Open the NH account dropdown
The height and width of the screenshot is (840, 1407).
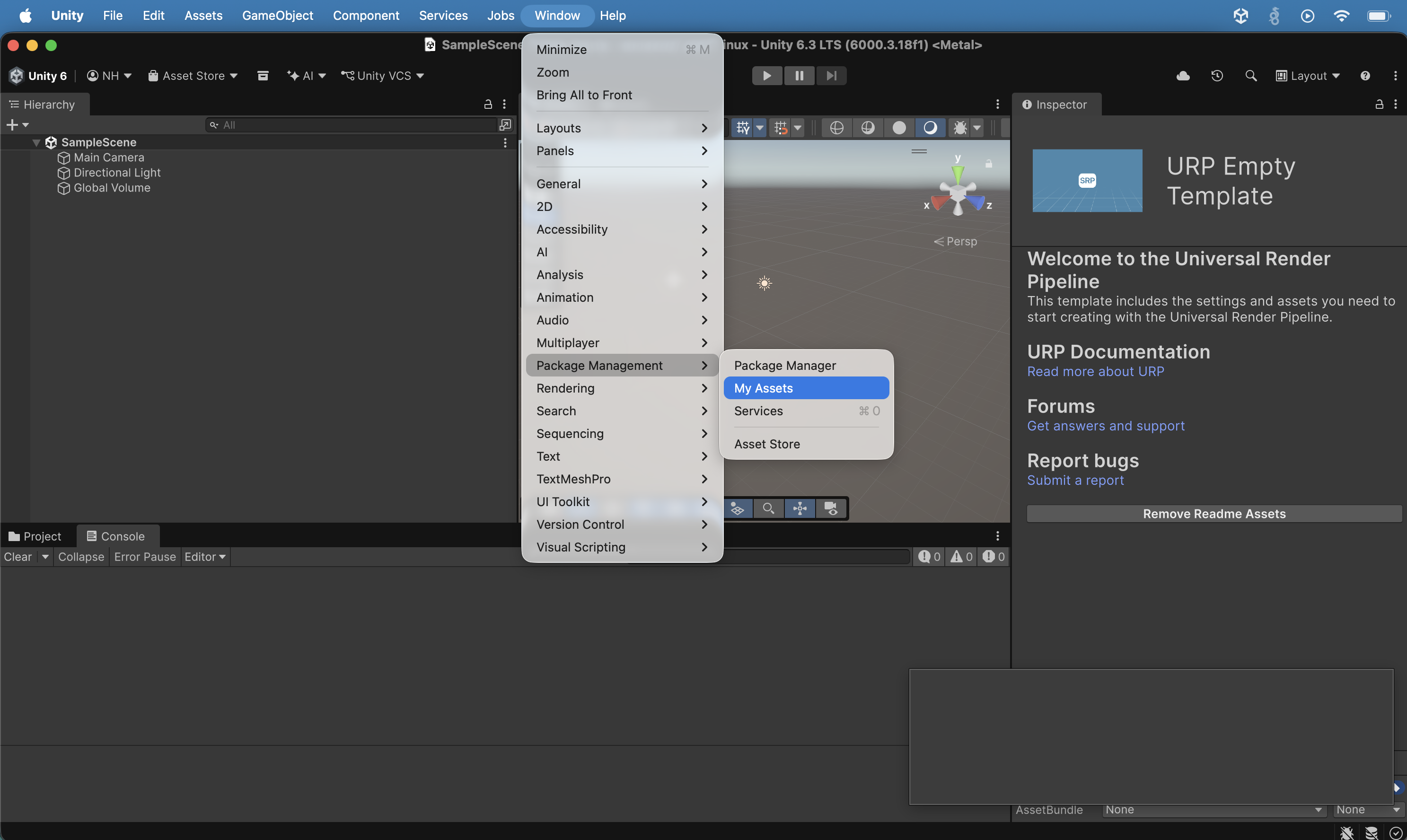109,75
